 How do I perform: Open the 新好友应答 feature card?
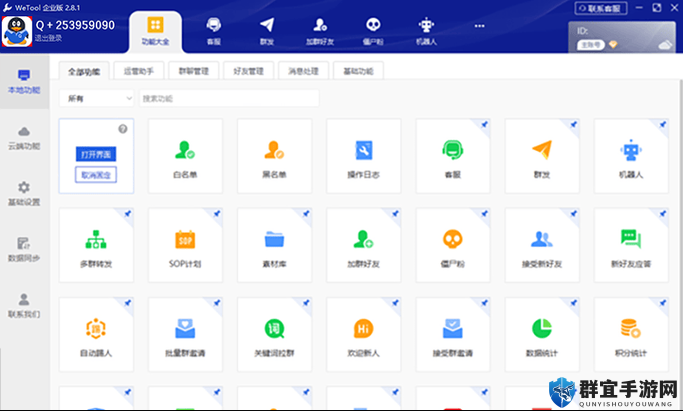[x=631, y=245]
